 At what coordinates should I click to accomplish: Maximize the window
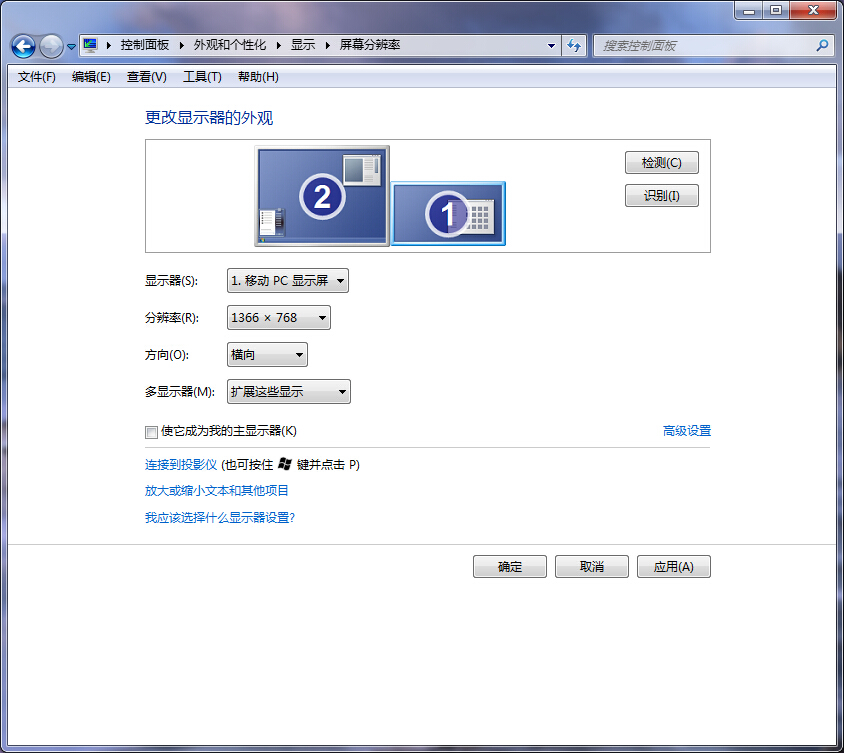pos(776,10)
